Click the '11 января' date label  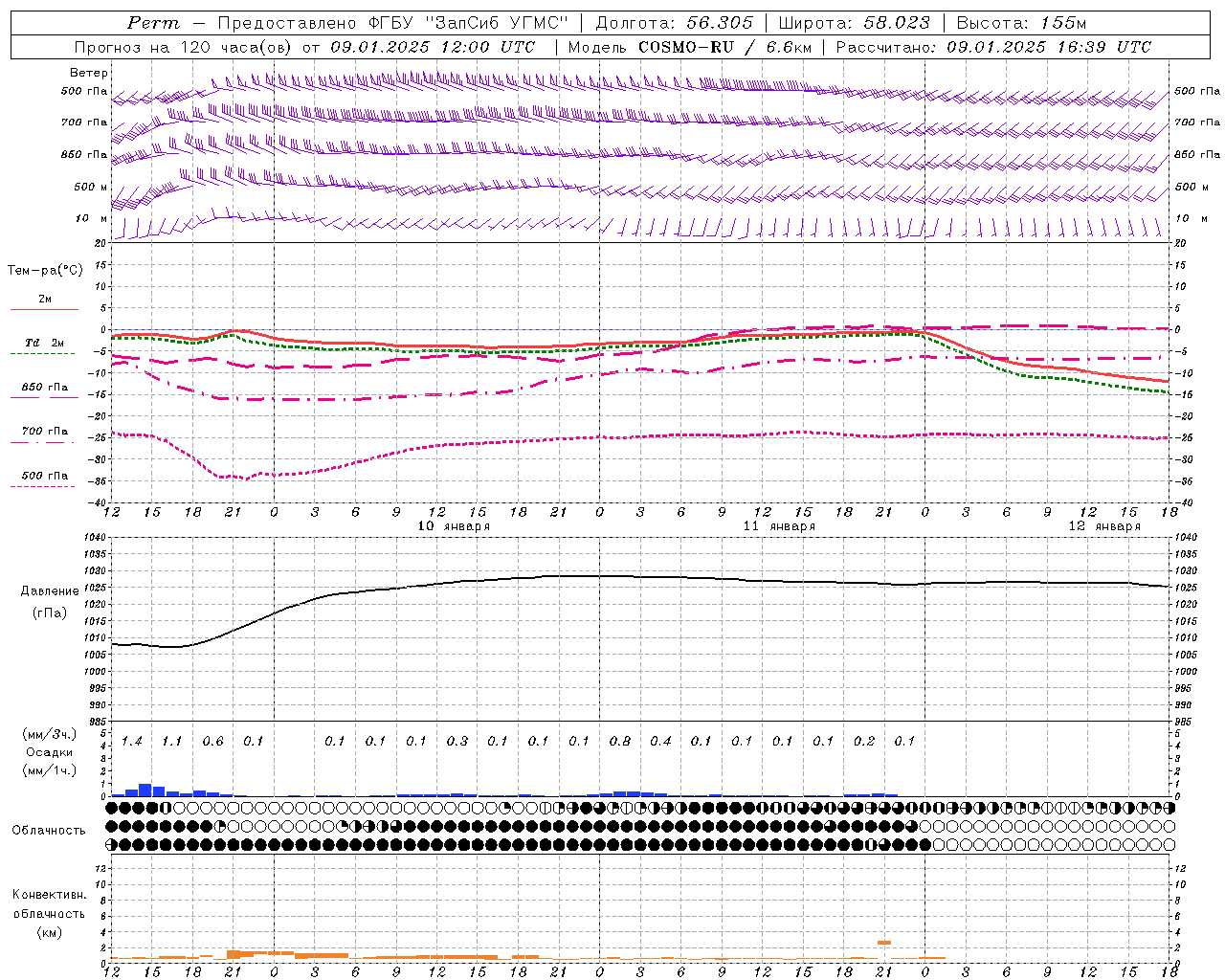click(x=779, y=526)
